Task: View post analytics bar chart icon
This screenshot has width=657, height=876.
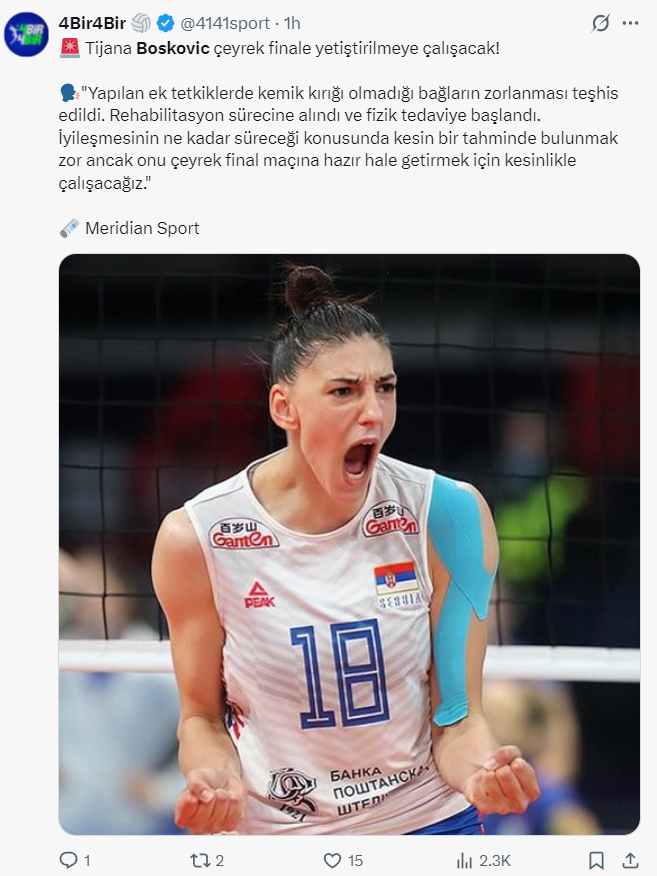Action: point(464,860)
